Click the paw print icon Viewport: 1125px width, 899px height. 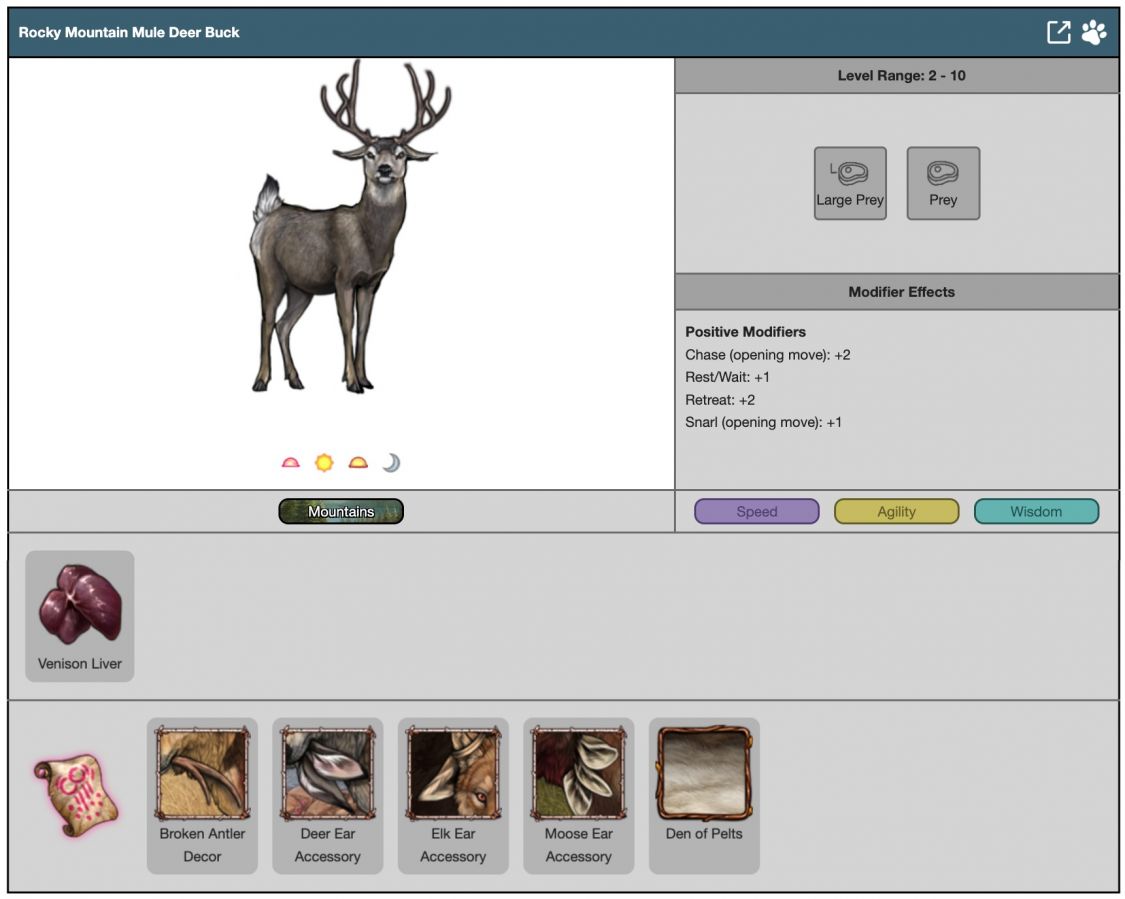(1094, 33)
